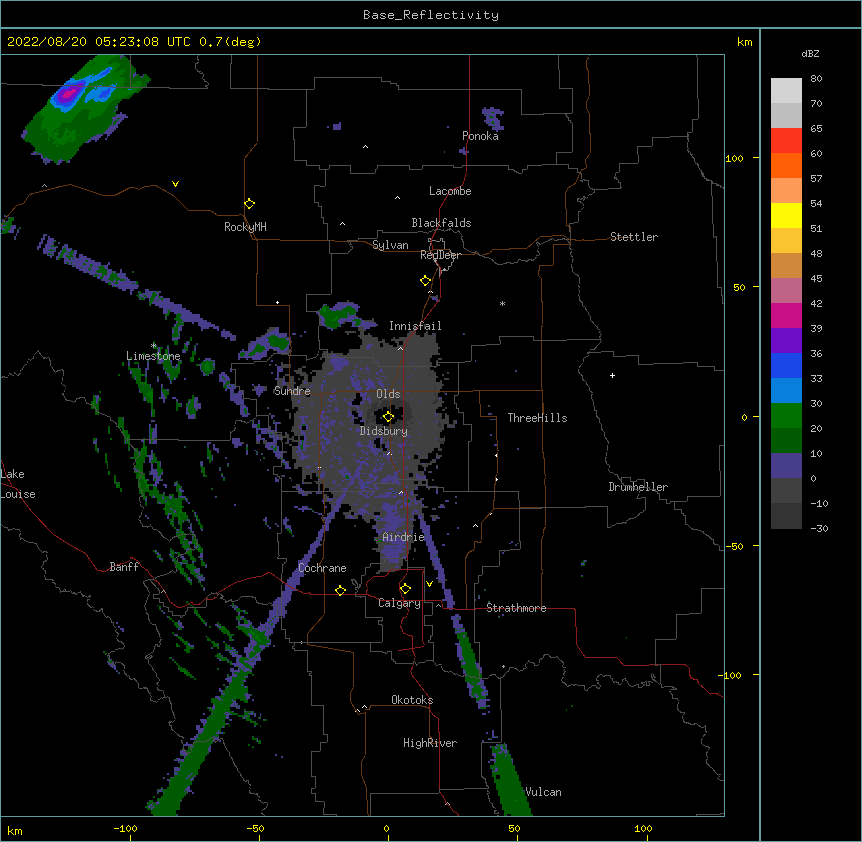This screenshot has width=862, height=842.
Task: Select the Limestone label
Action: [x=153, y=356]
